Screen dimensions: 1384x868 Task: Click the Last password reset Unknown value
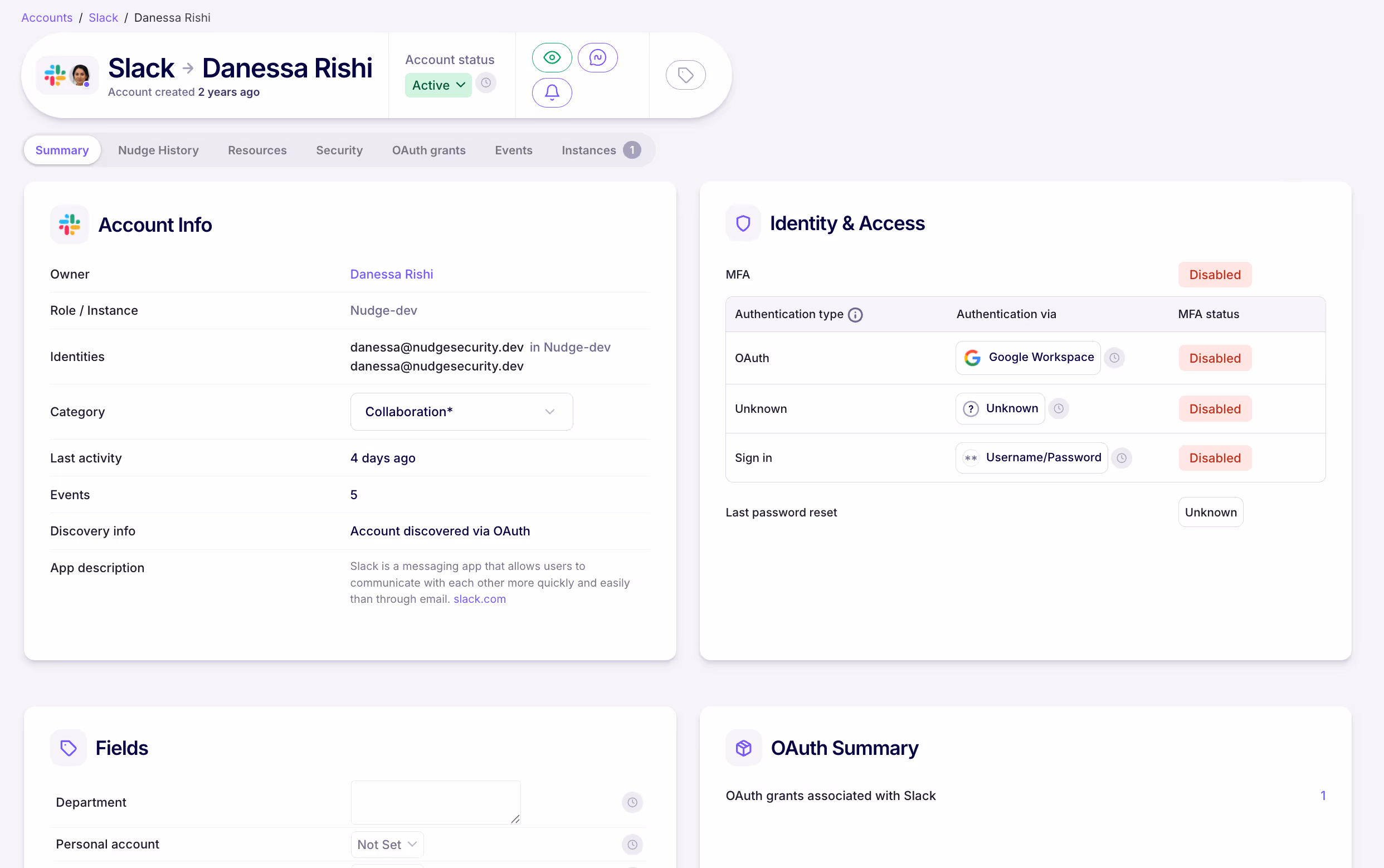point(1210,512)
